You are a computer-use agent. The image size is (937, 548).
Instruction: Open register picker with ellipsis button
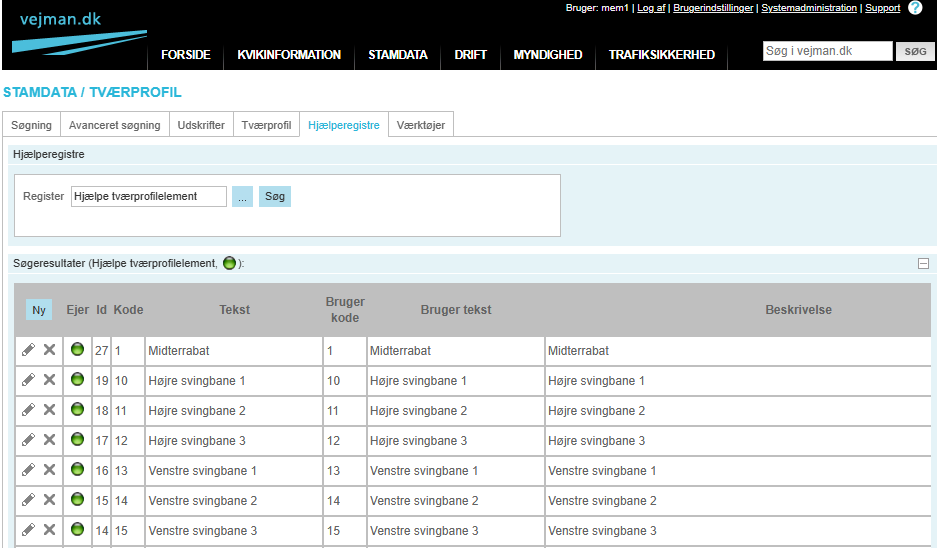242,197
